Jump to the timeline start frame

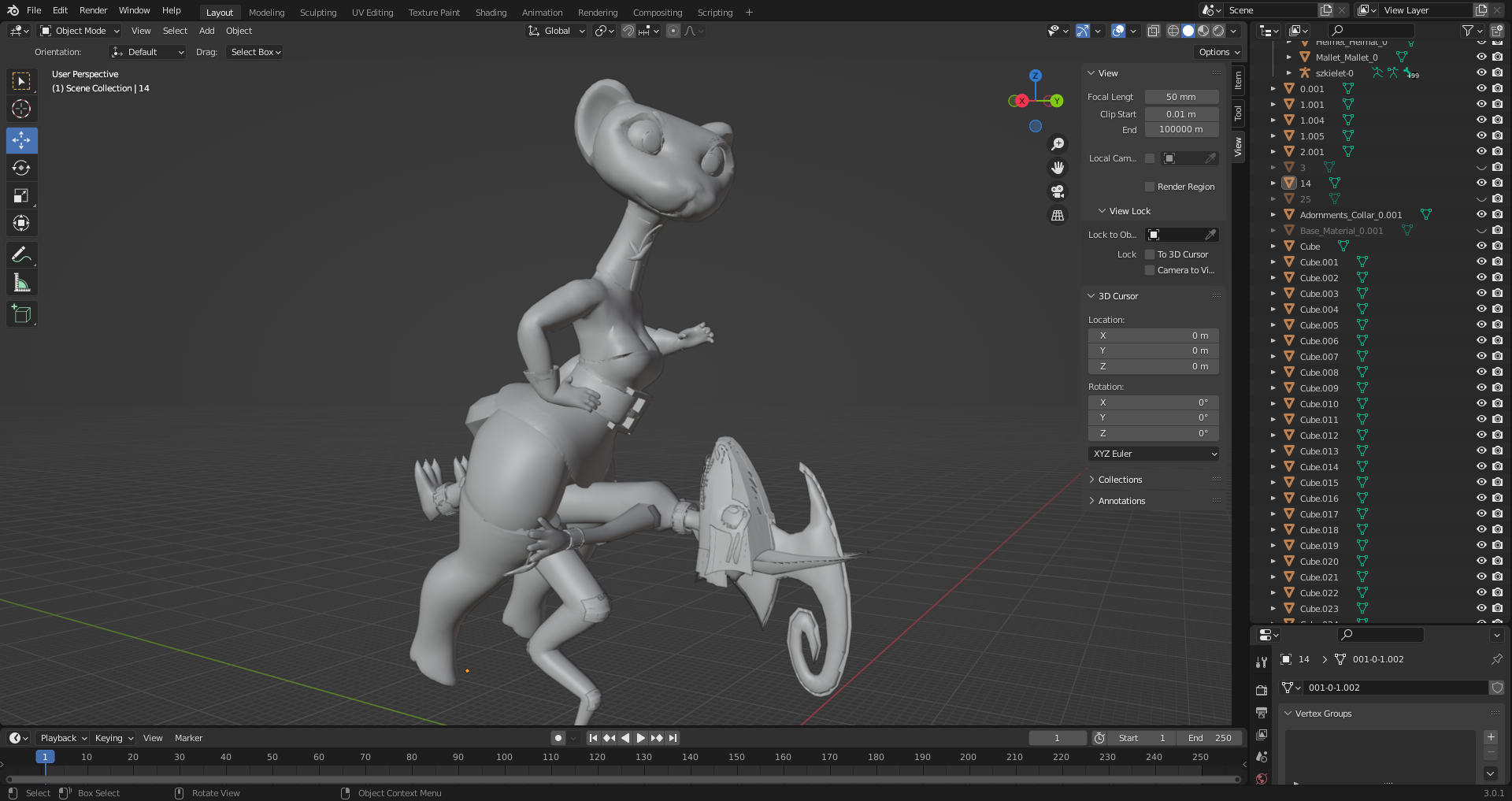[593, 738]
